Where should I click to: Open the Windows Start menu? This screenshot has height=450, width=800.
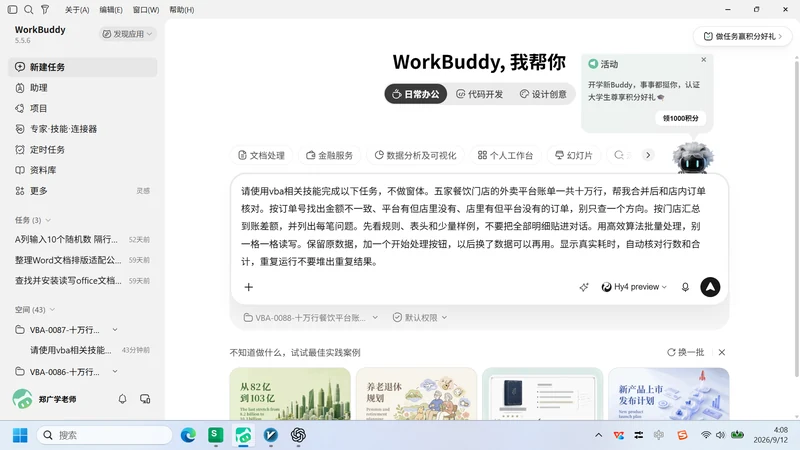pyautogui.click(x=20, y=435)
